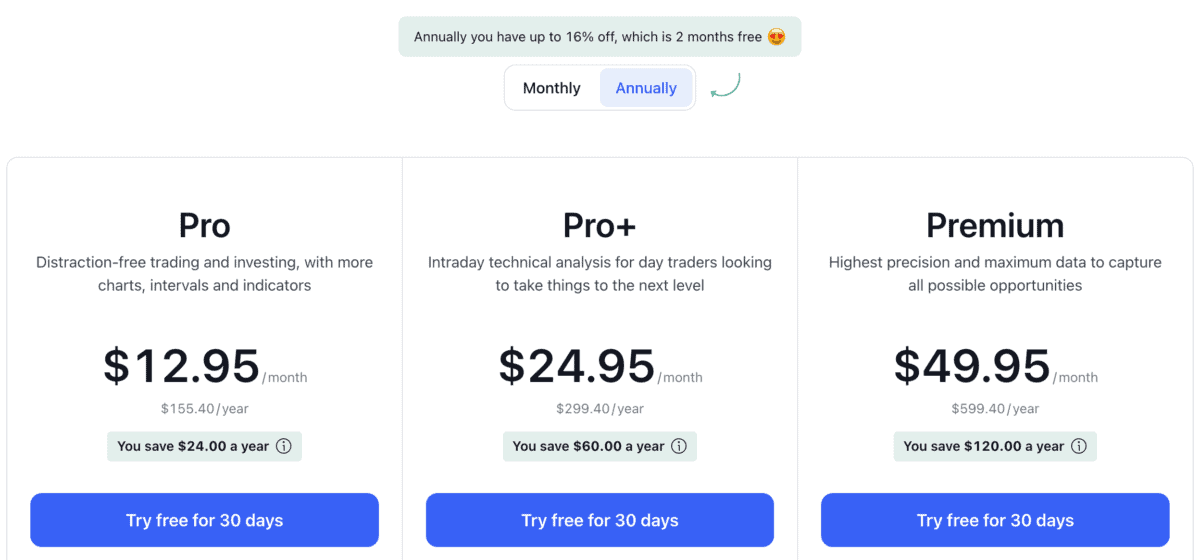Try Pro+ free for 30 days
Image resolution: width=1200 pixels, height=560 pixels.
click(600, 520)
